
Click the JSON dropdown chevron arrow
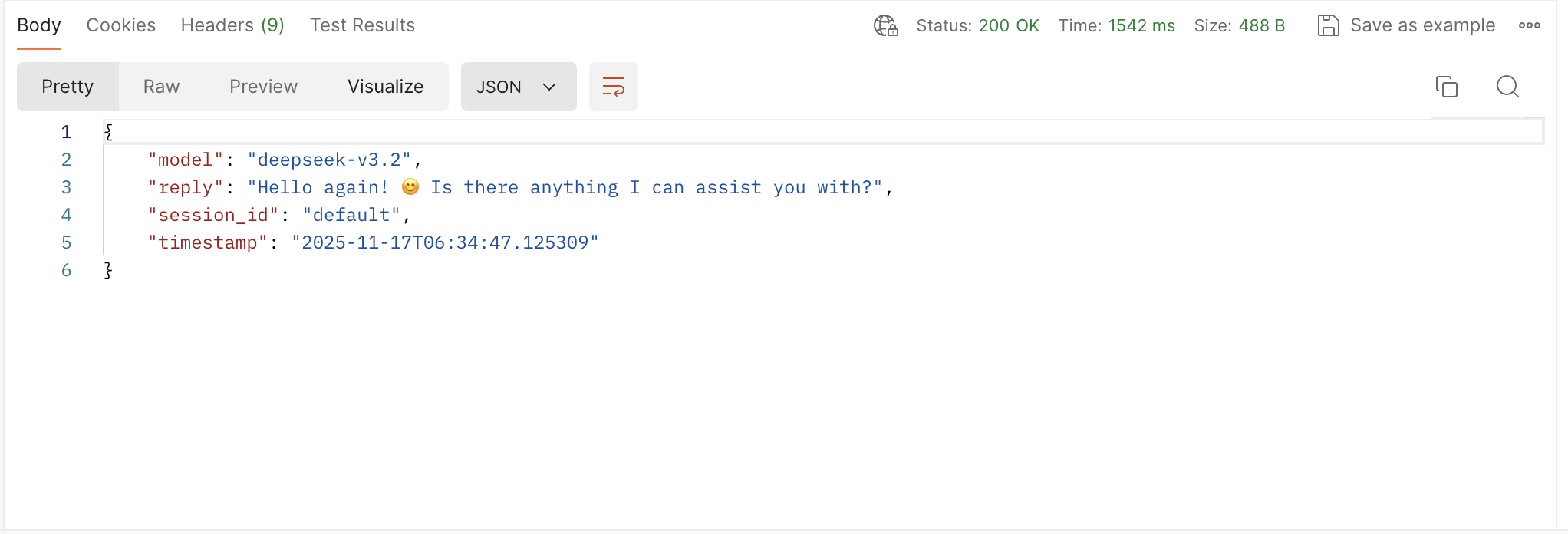point(549,87)
